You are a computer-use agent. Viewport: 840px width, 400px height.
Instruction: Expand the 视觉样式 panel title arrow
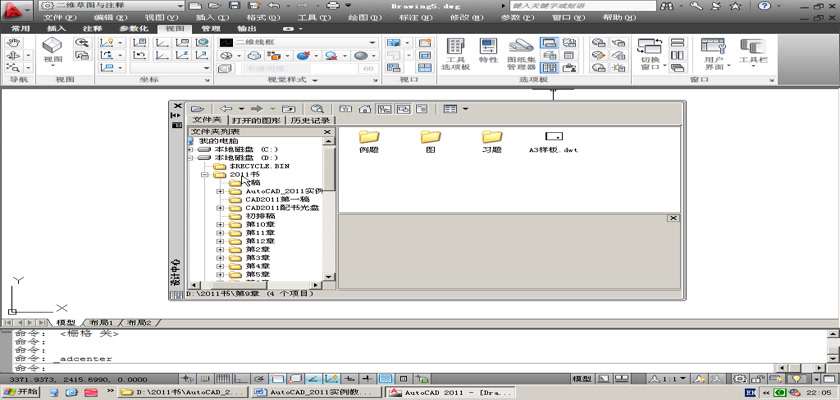(314, 80)
